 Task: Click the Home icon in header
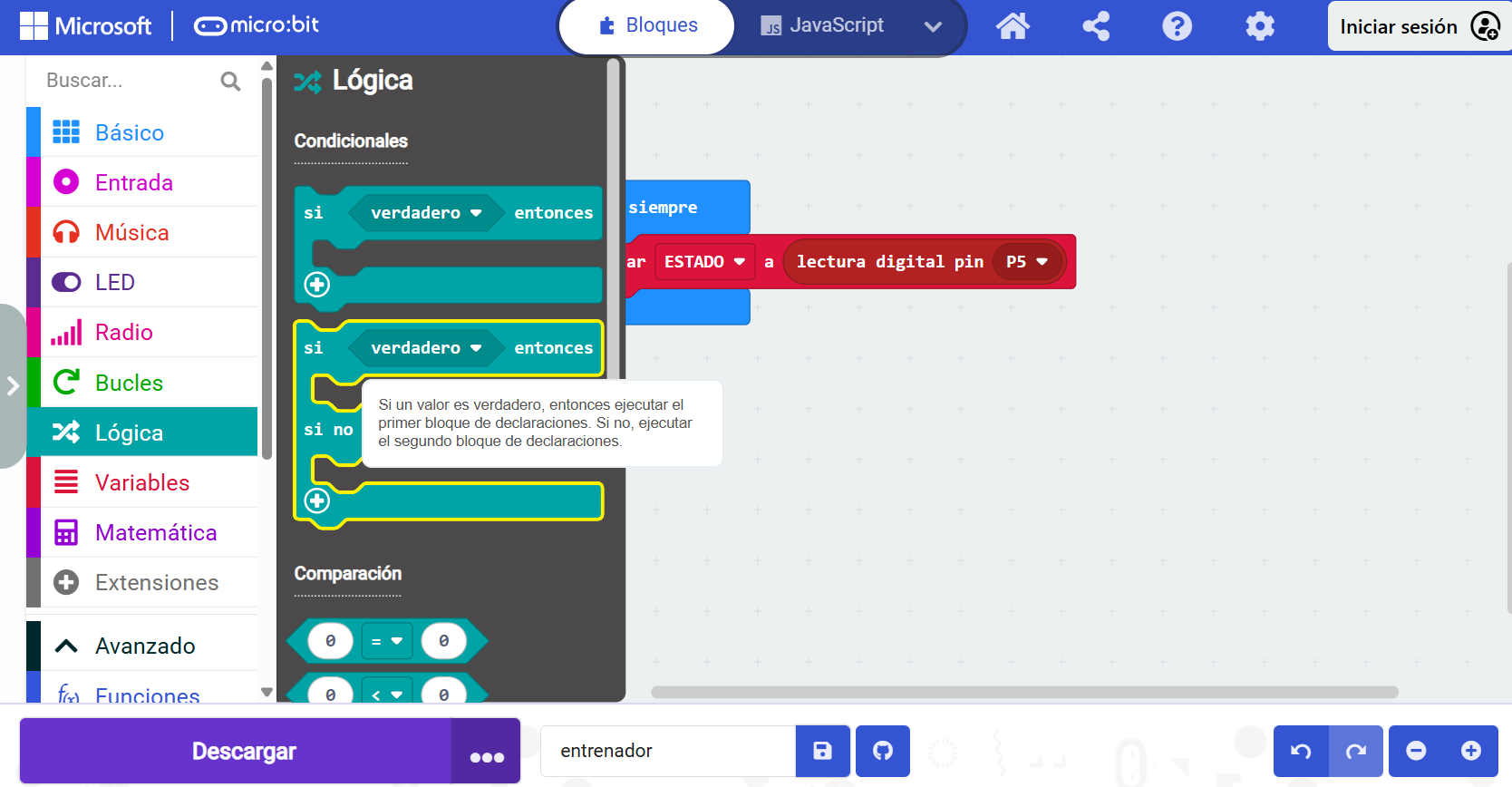pyautogui.click(x=1013, y=26)
